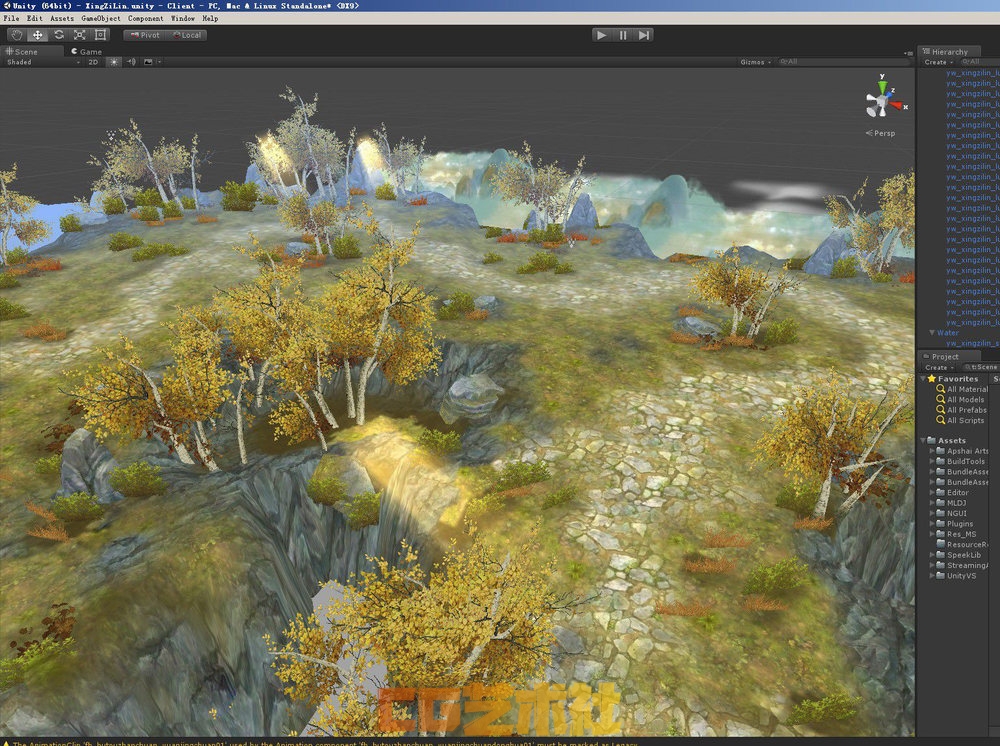Select the UnityVS folder
Image resolution: width=1000 pixels, height=746 pixels.
[x=961, y=576]
